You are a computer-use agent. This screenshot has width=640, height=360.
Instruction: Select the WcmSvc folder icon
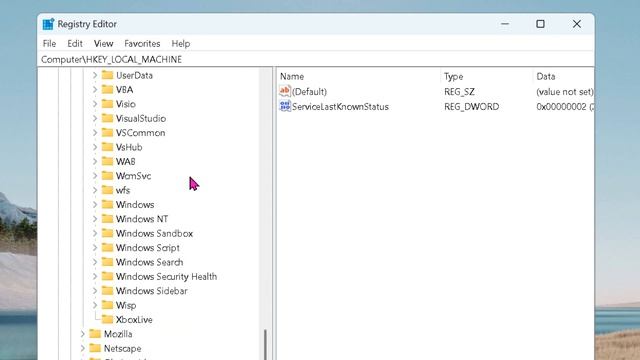107,176
